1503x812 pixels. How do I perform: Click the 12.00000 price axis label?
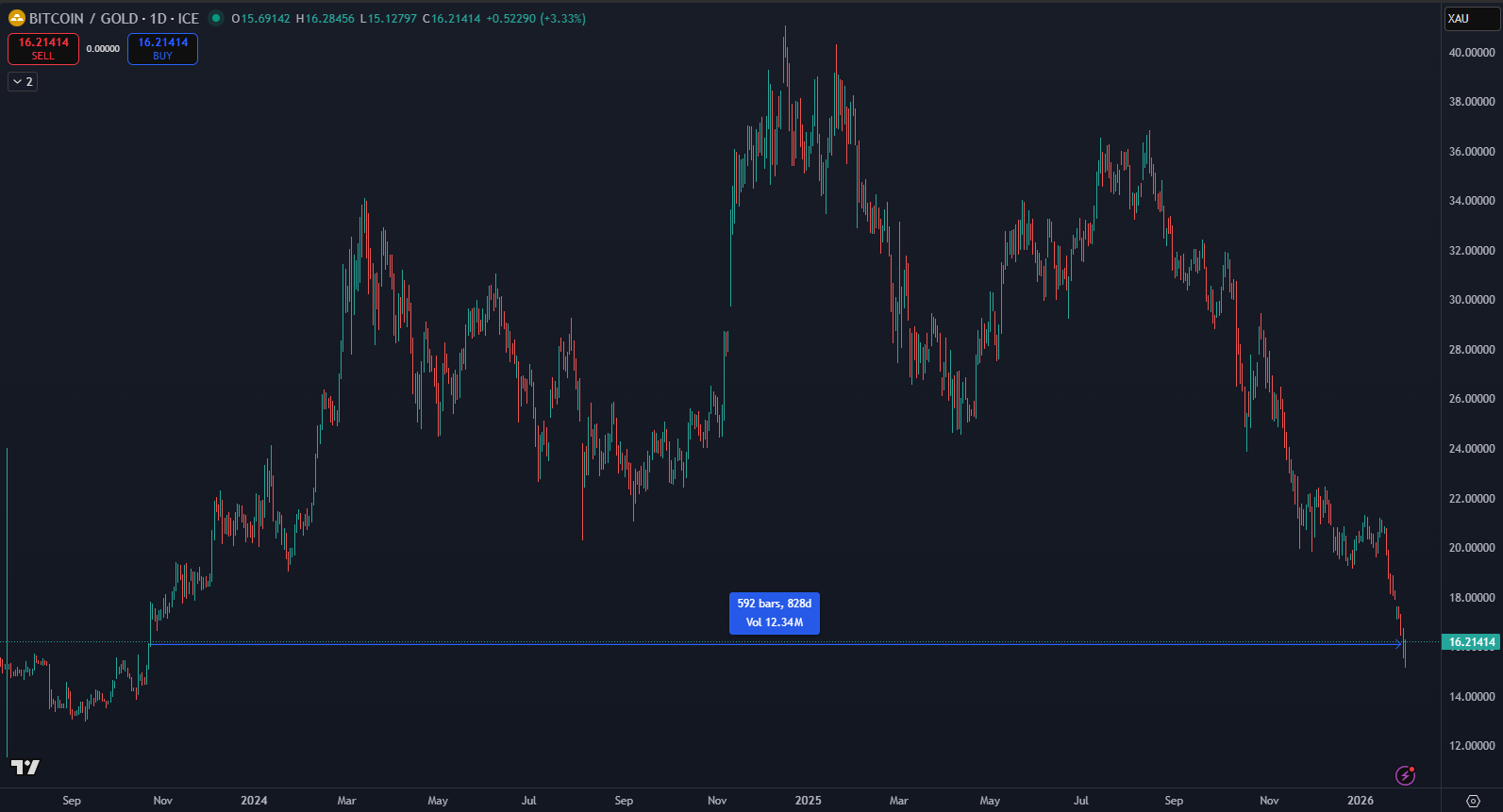coord(1472,746)
